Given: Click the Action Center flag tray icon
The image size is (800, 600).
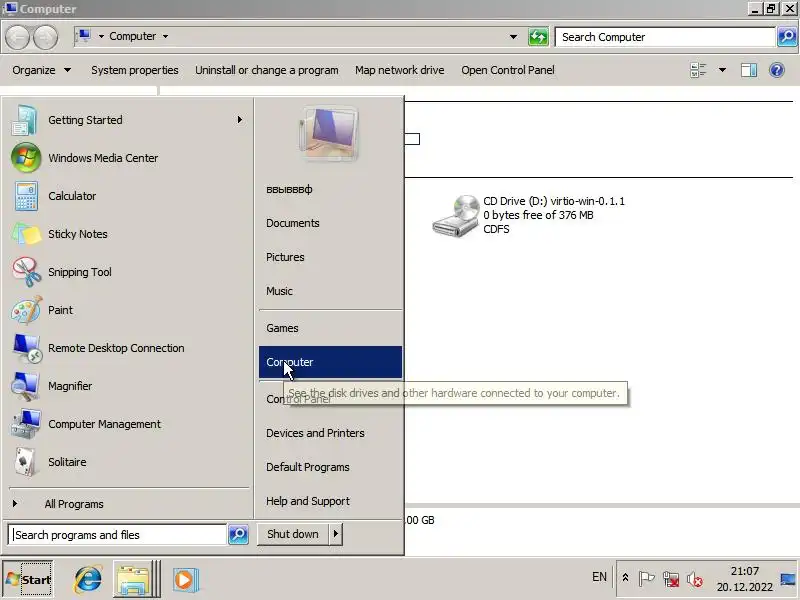Looking at the screenshot, I should (x=646, y=579).
